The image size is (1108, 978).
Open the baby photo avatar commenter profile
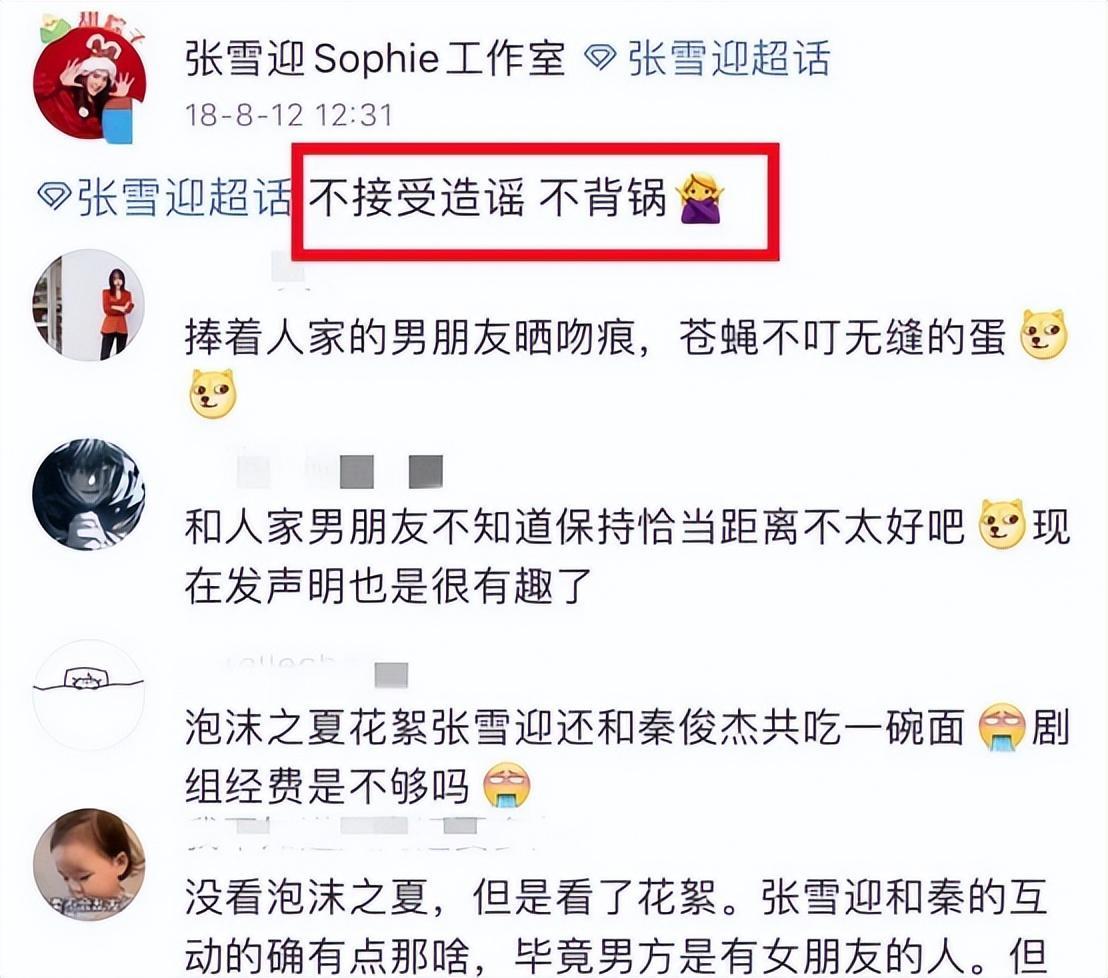[89, 865]
